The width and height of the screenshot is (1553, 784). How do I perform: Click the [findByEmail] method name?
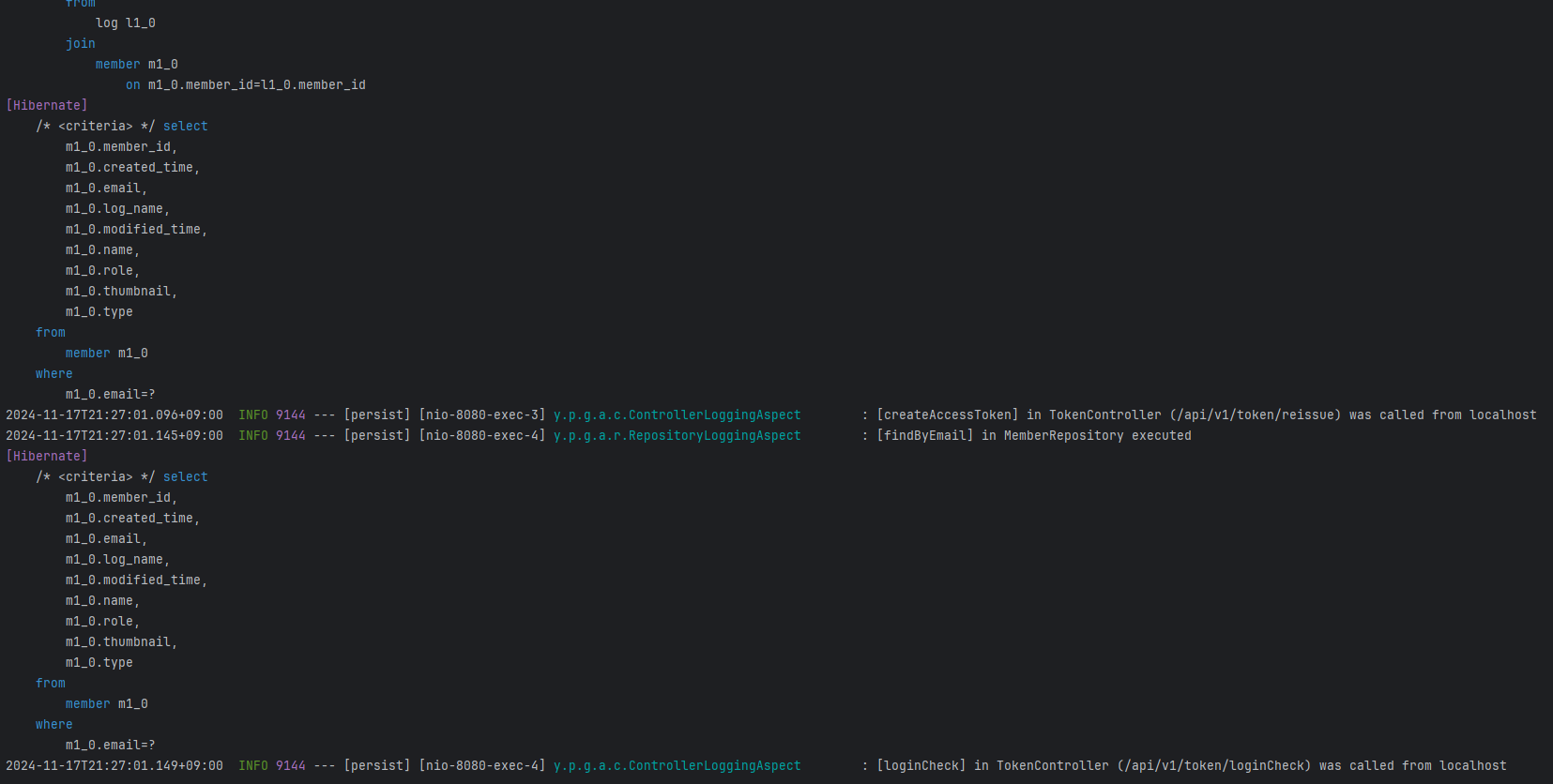point(925,435)
